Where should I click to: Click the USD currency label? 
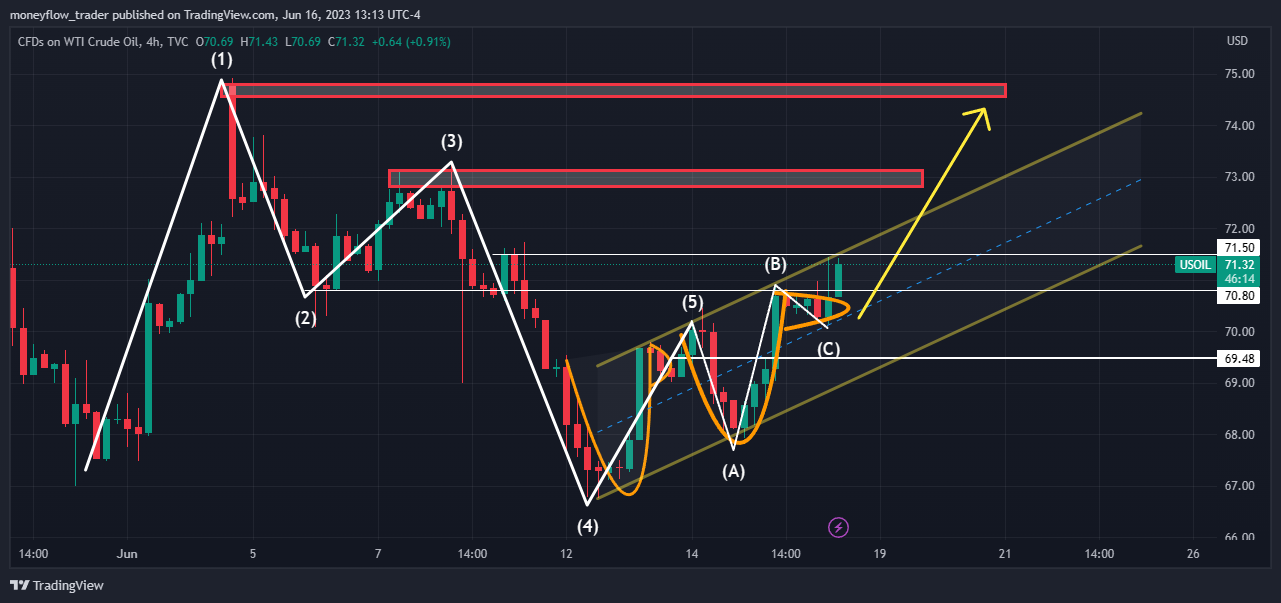(x=1237, y=41)
